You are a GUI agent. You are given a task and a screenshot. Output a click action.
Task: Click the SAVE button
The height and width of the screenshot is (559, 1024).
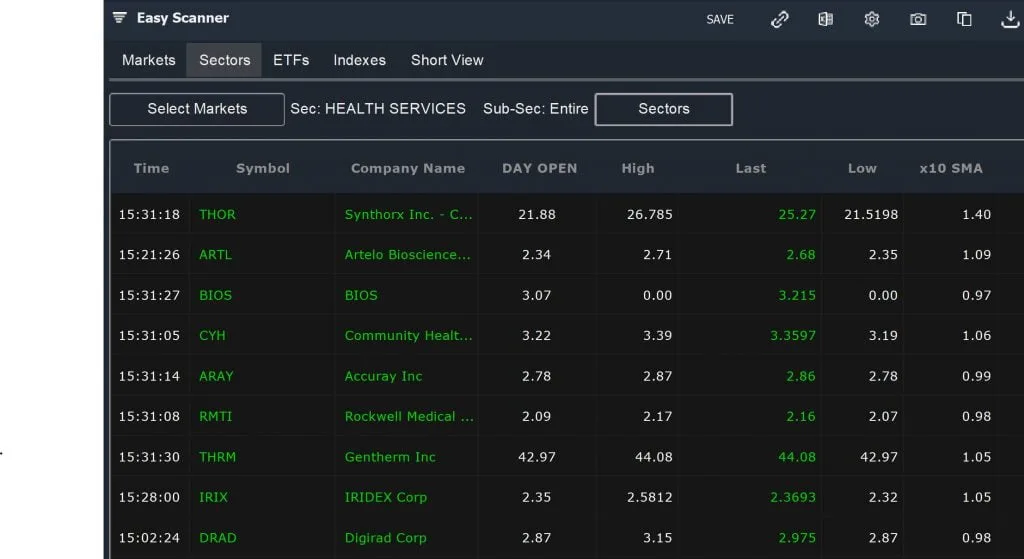(720, 20)
